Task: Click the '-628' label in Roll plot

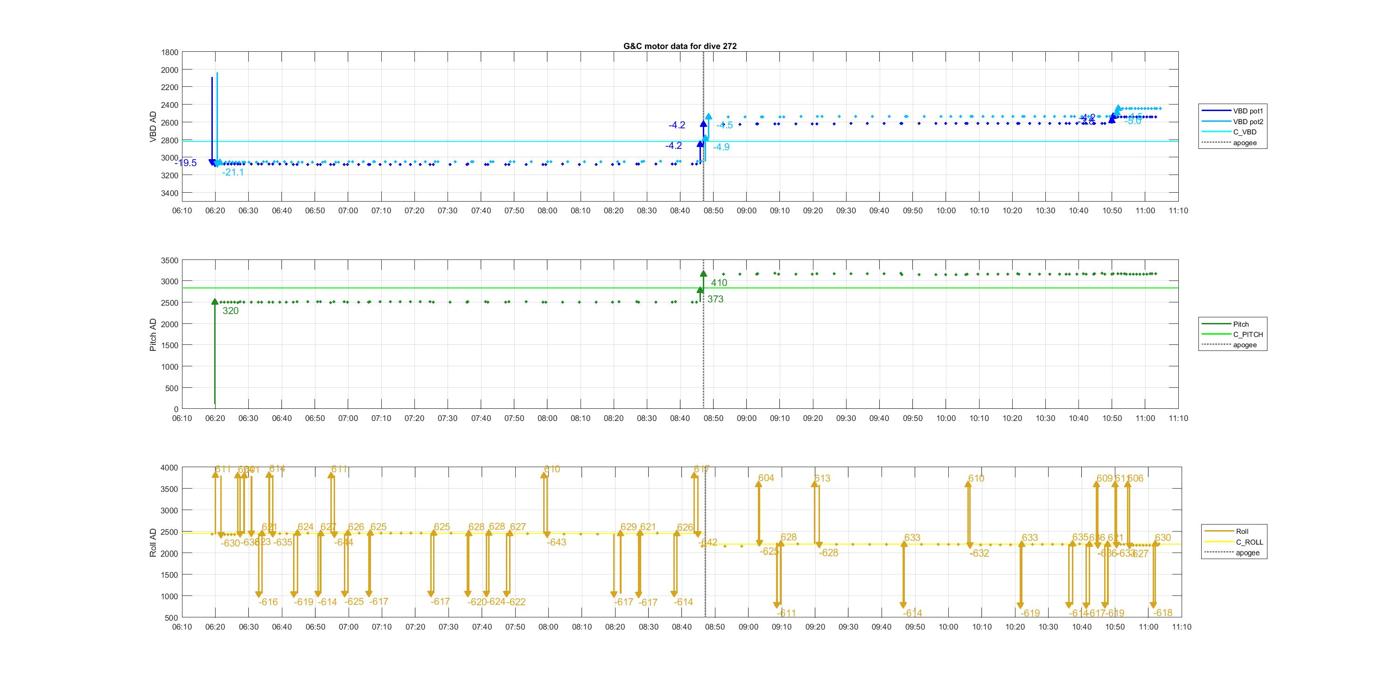Action: 829,552
